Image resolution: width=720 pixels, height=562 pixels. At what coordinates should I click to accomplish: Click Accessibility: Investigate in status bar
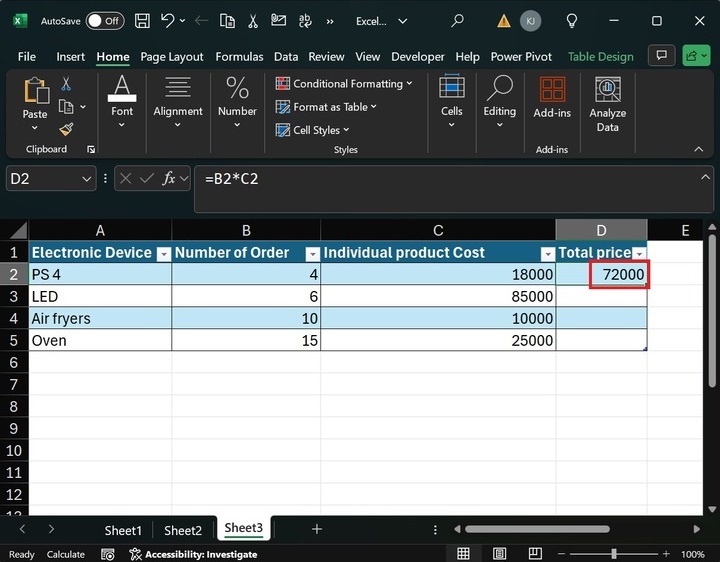(193, 554)
